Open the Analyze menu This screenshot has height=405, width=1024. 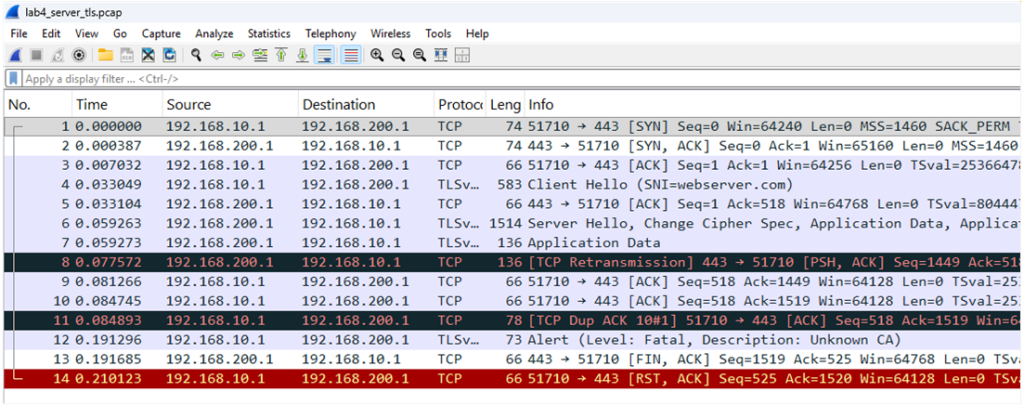click(x=214, y=33)
